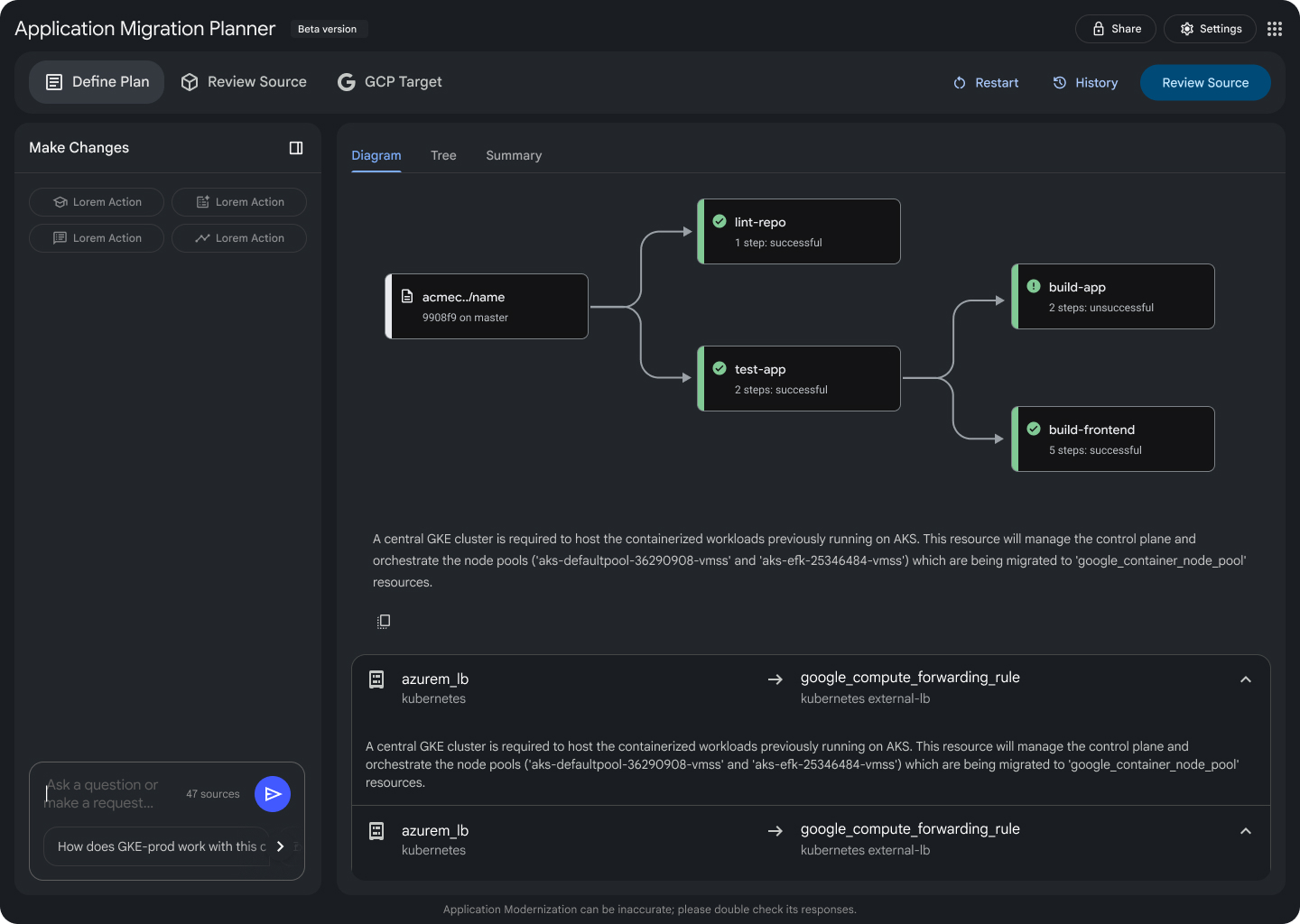Click the lint-repo success checkmark icon

pos(720,221)
